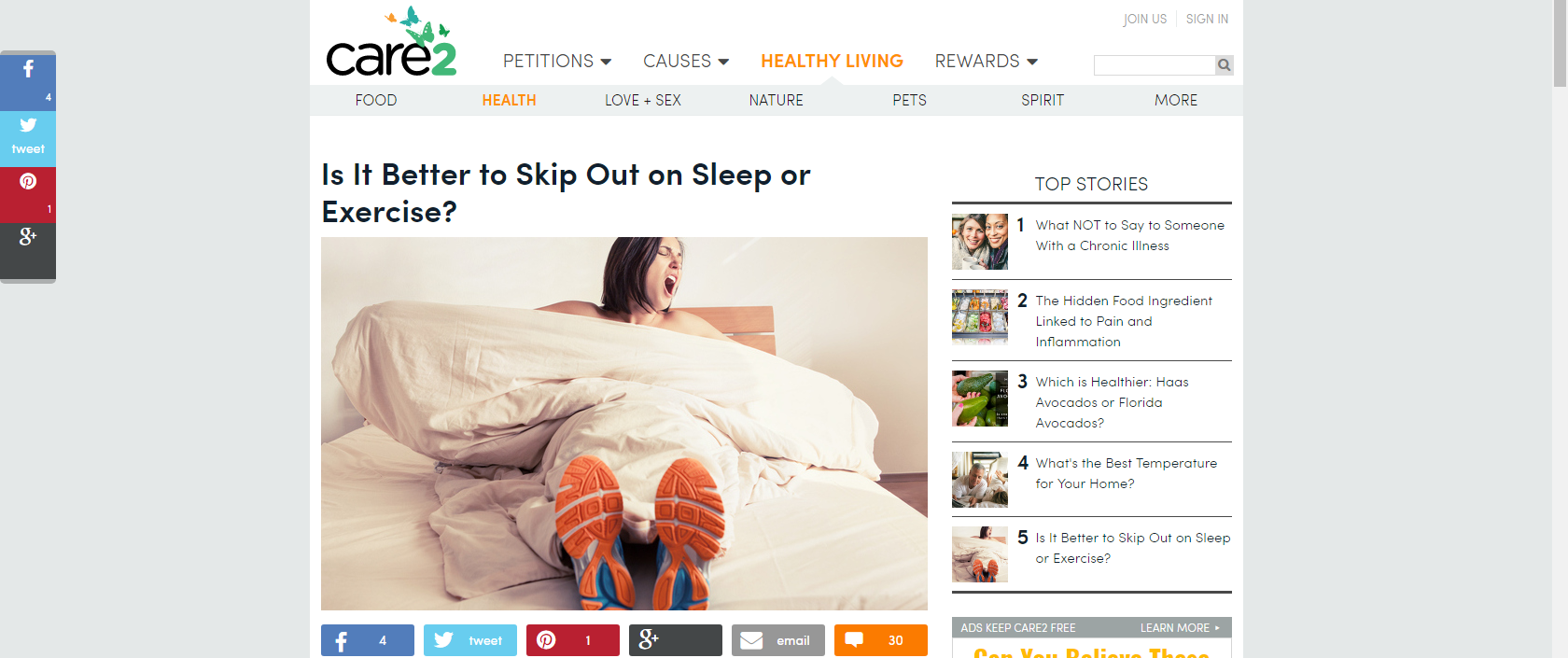The image size is (1568, 658).
Task: Click the care2 butterfly logo
Action: click(x=391, y=43)
